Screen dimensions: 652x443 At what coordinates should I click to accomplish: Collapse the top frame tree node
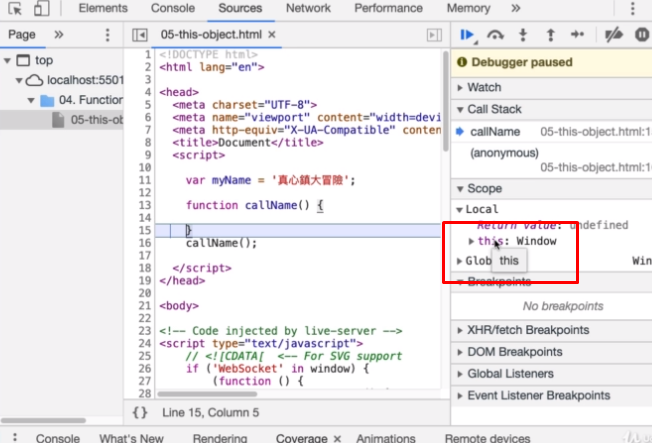[7, 61]
